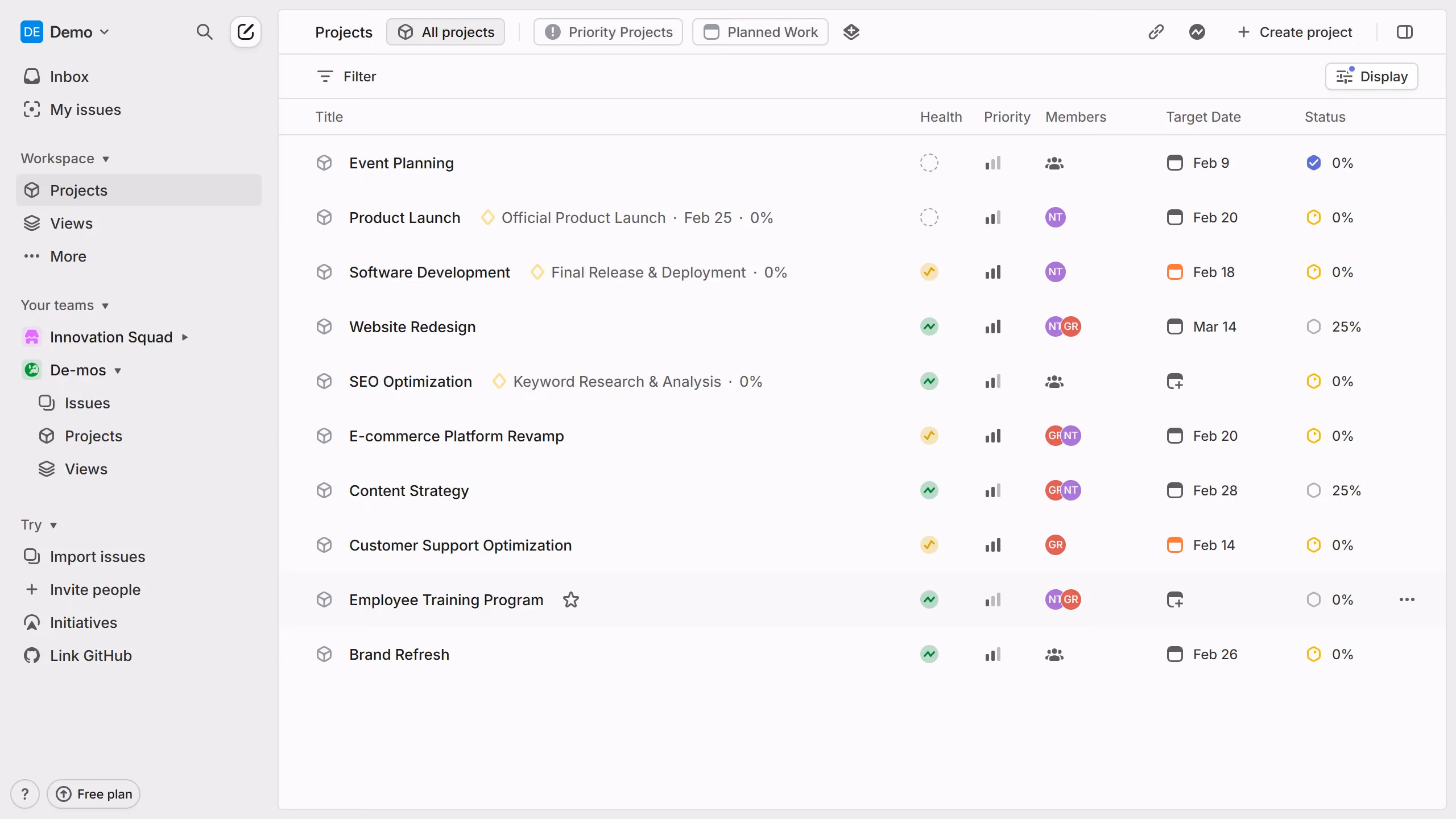Screen dimensions: 1456x819
Task: Click Software Development priority bars
Action: click(x=993, y=272)
